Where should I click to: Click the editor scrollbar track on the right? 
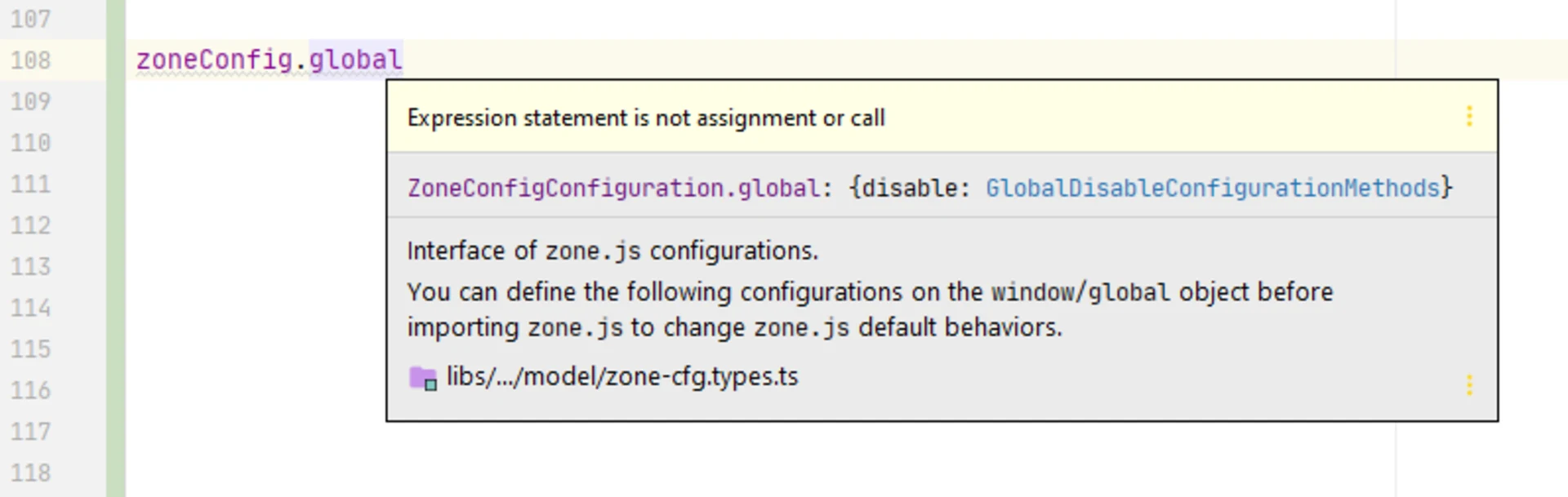(x=1554, y=245)
